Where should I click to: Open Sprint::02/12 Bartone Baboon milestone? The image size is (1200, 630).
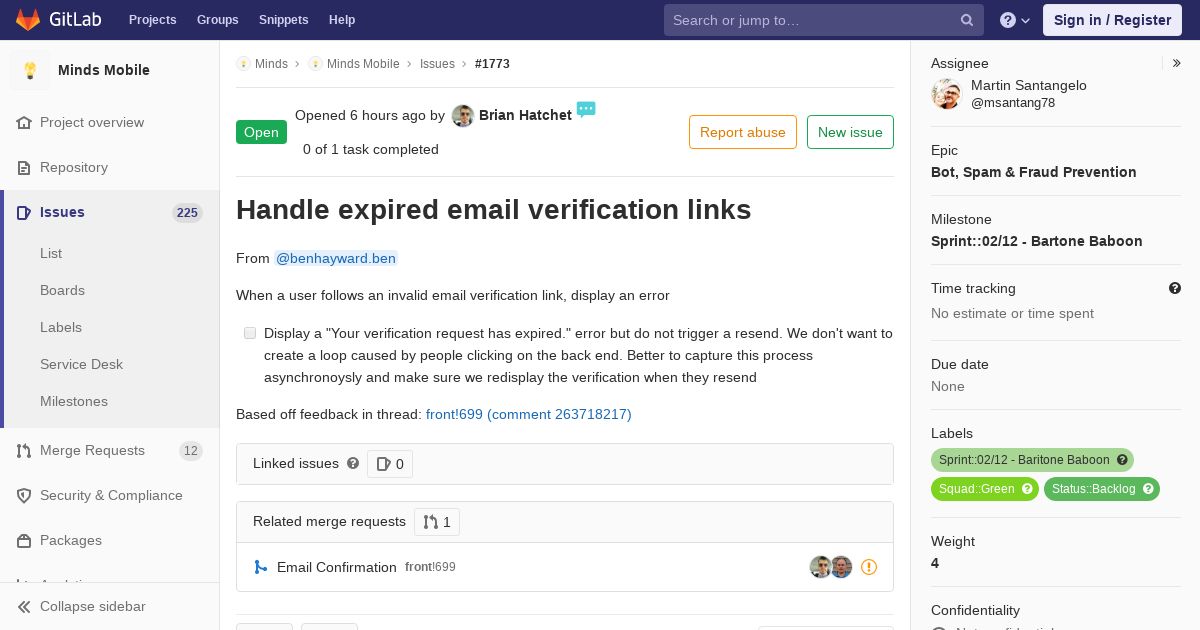(1037, 241)
